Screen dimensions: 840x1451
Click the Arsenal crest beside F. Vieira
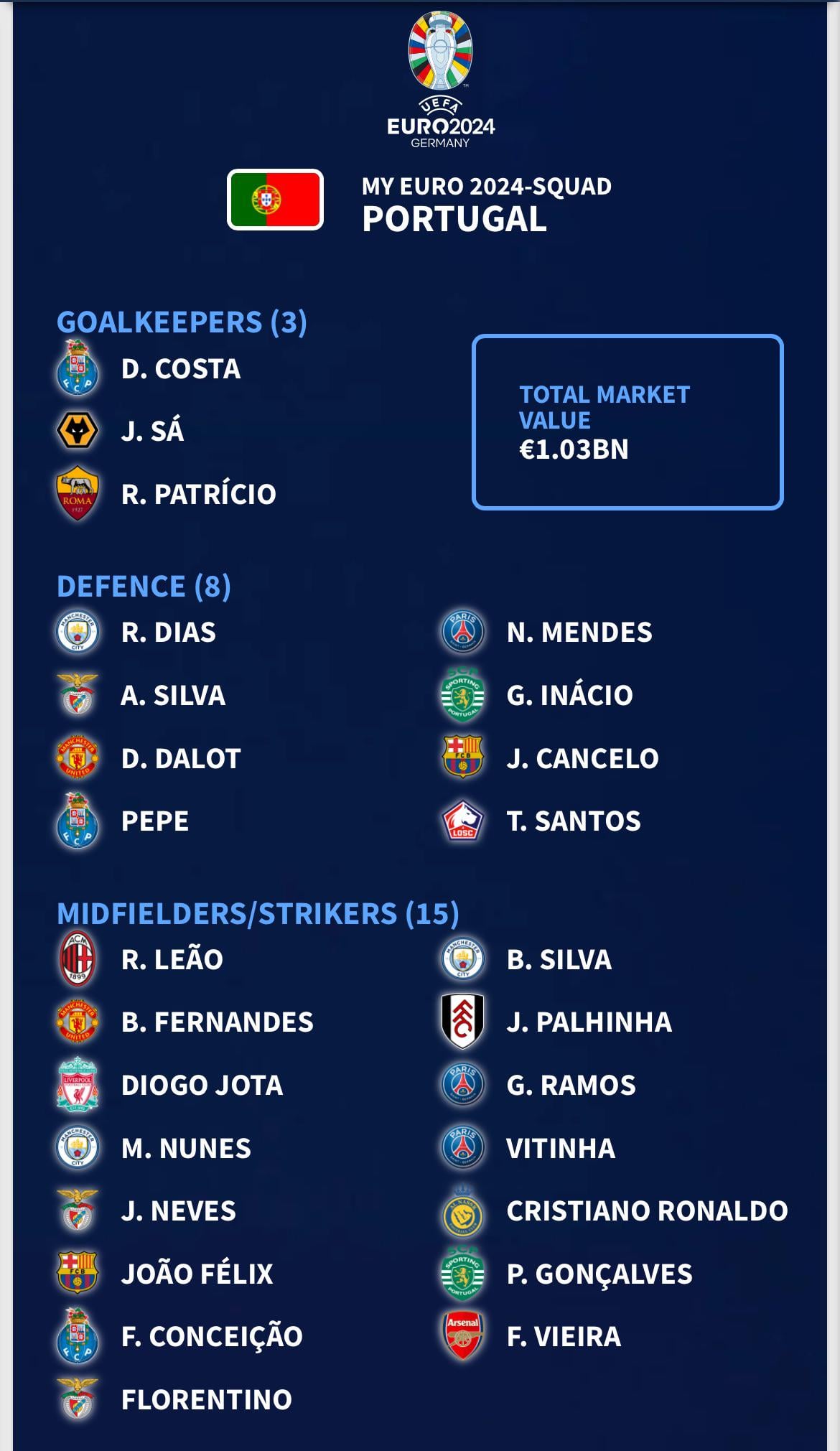coord(463,1336)
